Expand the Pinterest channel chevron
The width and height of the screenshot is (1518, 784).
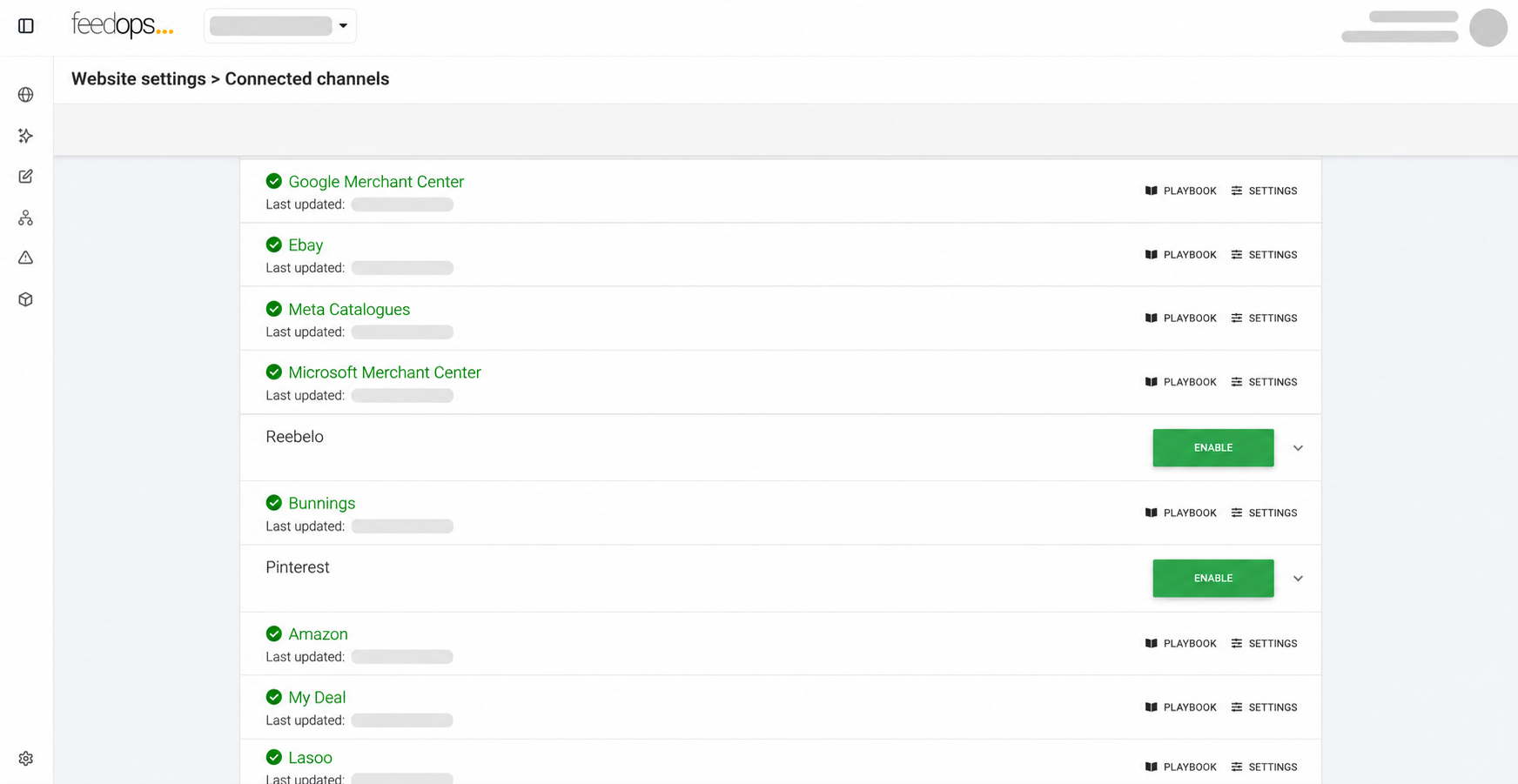[x=1298, y=579]
